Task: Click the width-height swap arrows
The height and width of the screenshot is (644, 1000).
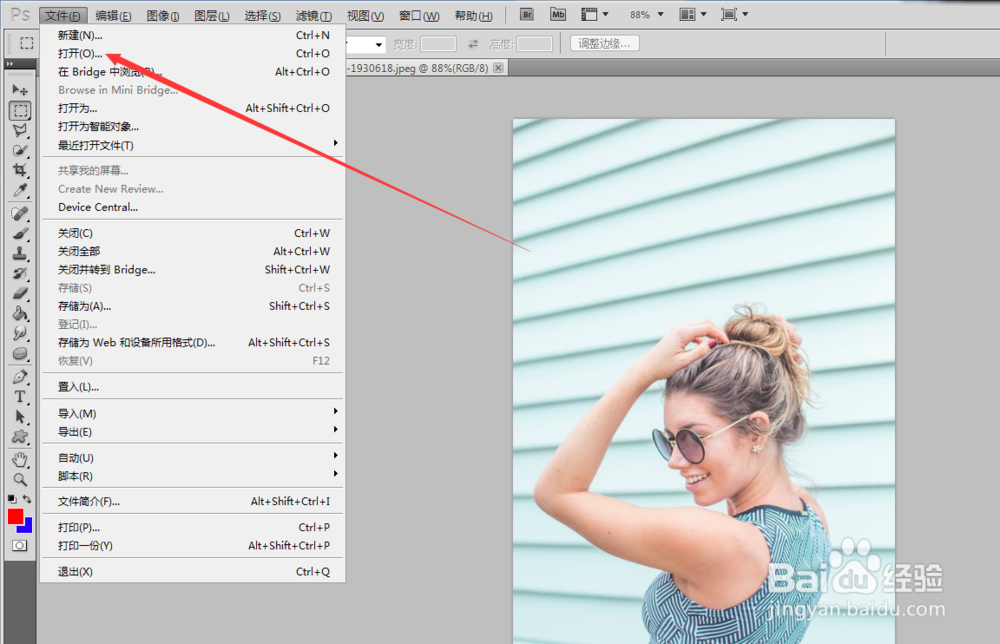Action: click(473, 44)
